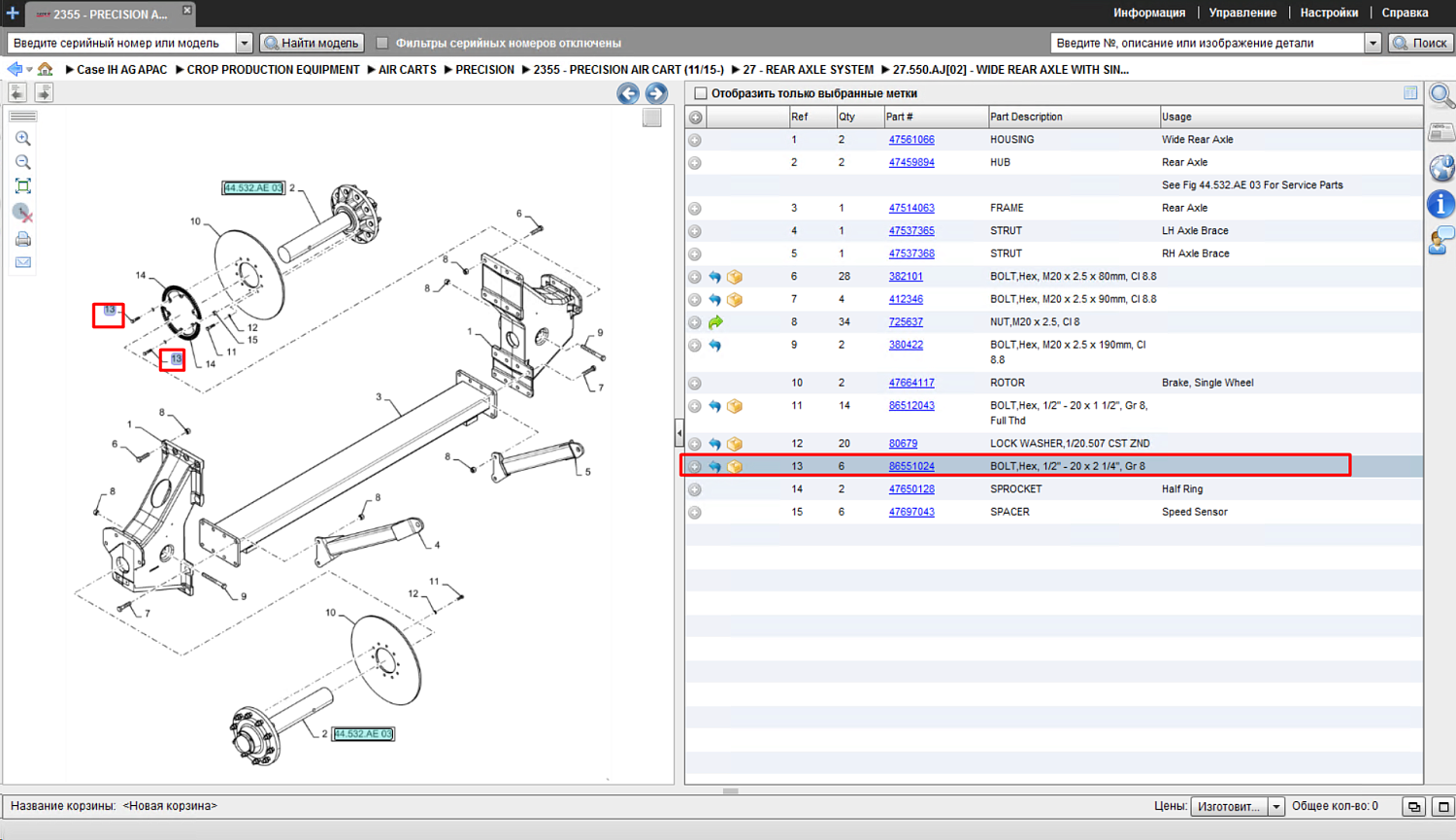Screen dimensions: 1456x840
Task: Navigate to 'CROP PRODUCTION EQUIPMENT' breadcrumb
Action: coord(273,70)
